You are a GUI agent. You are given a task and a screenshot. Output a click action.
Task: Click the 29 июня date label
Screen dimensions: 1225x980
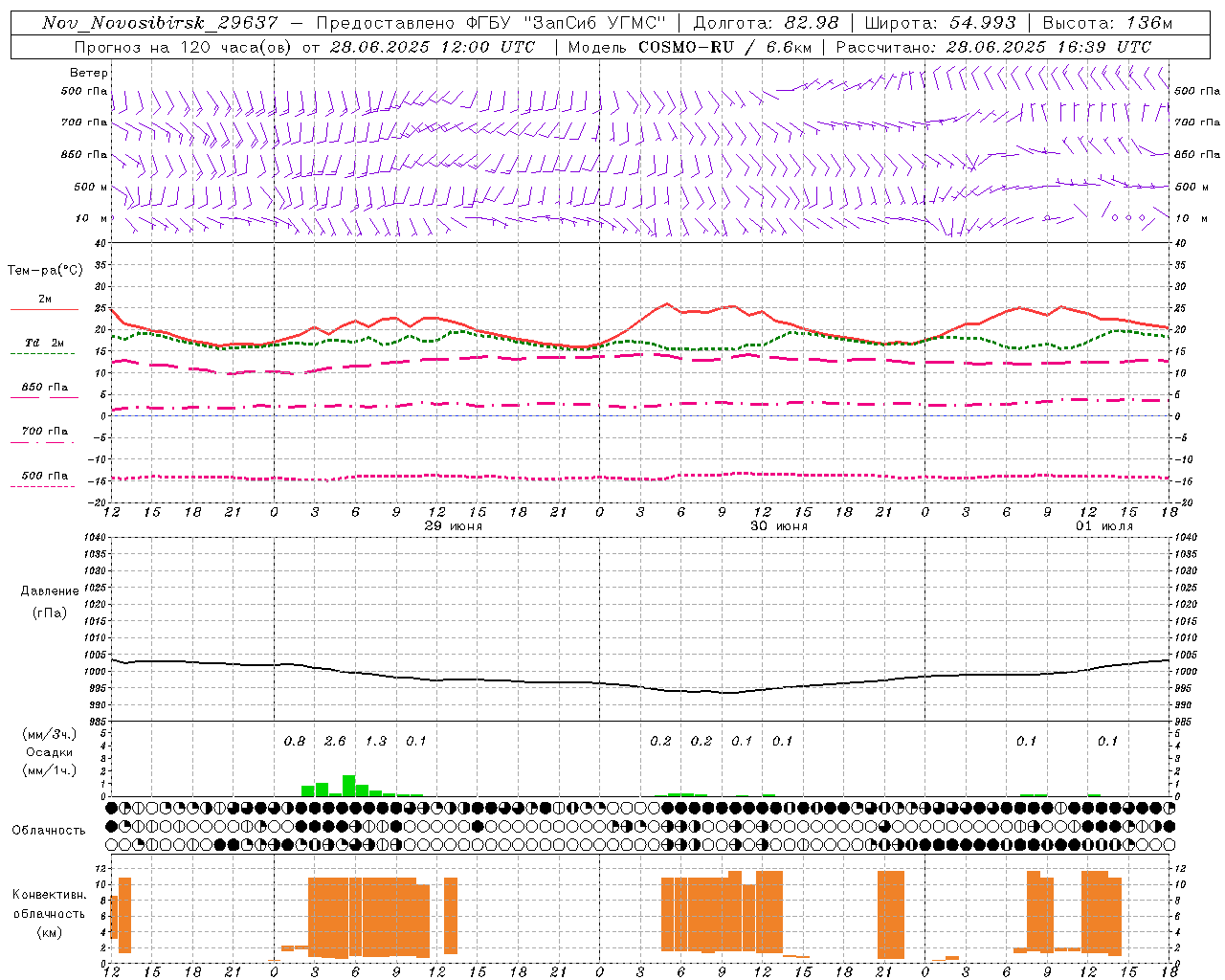coord(454,526)
